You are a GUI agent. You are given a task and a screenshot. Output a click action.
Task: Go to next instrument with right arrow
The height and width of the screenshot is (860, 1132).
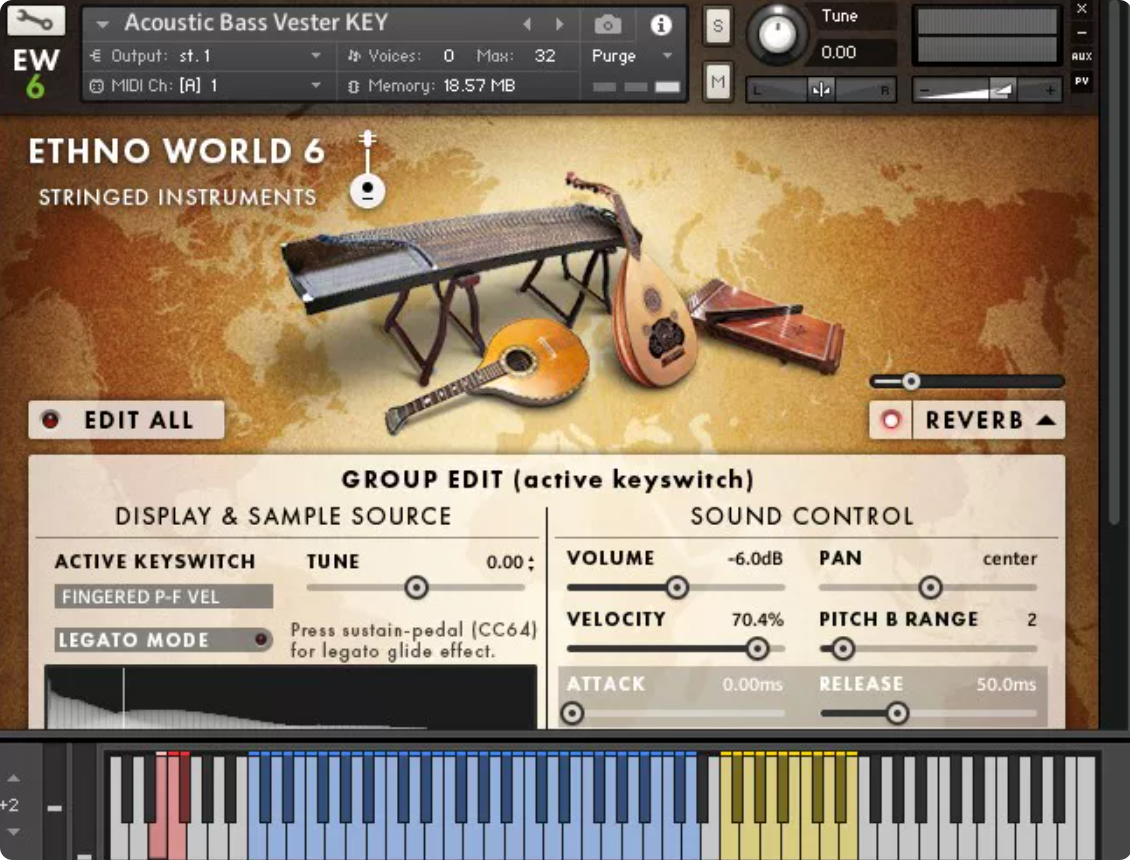[x=560, y=25]
